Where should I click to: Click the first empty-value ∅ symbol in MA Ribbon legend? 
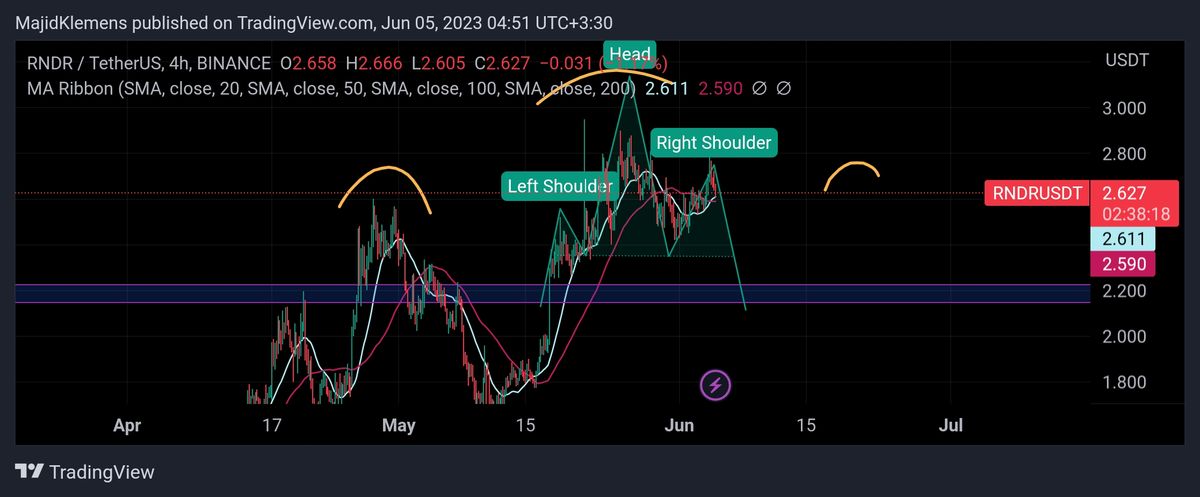pyautogui.click(x=759, y=89)
